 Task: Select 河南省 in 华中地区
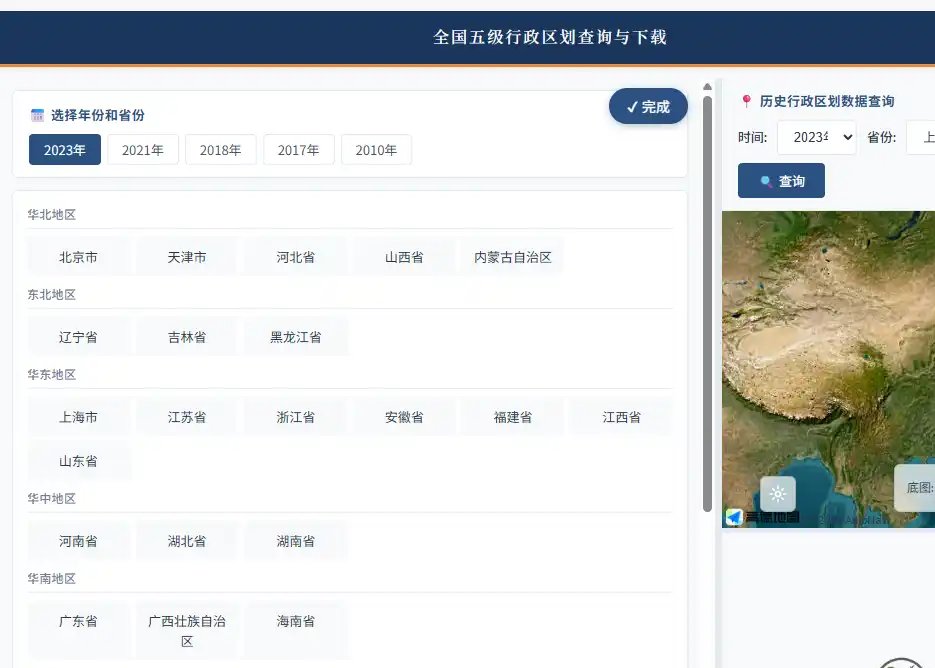pos(78,541)
